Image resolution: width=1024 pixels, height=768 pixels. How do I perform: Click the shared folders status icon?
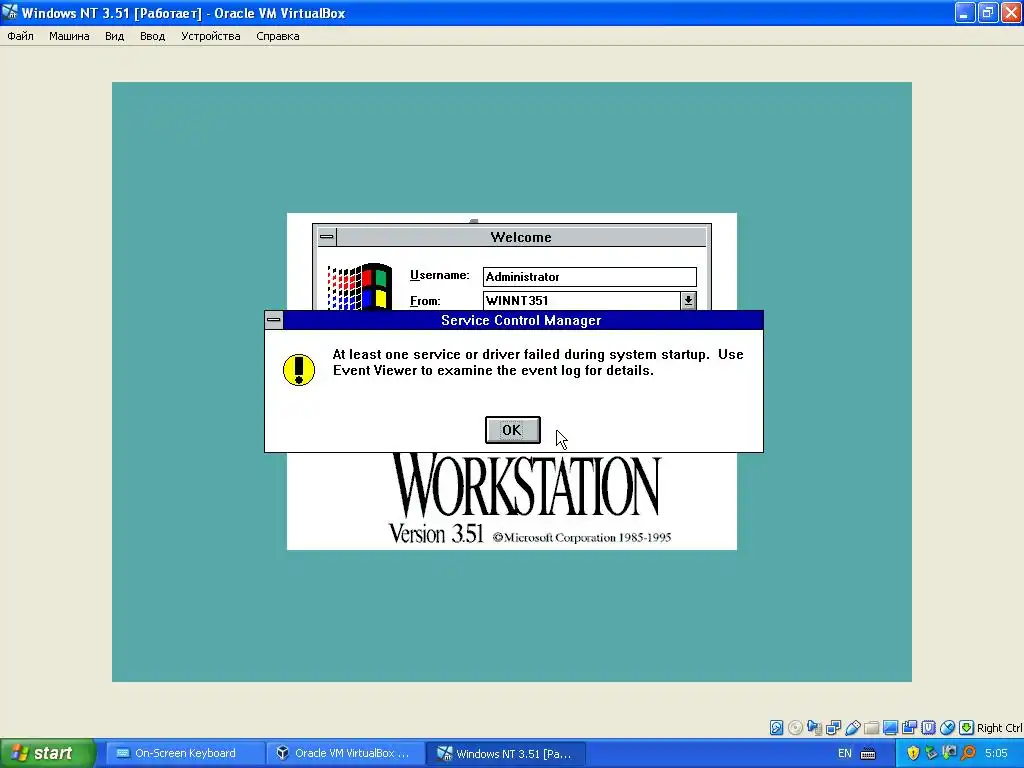871,728
